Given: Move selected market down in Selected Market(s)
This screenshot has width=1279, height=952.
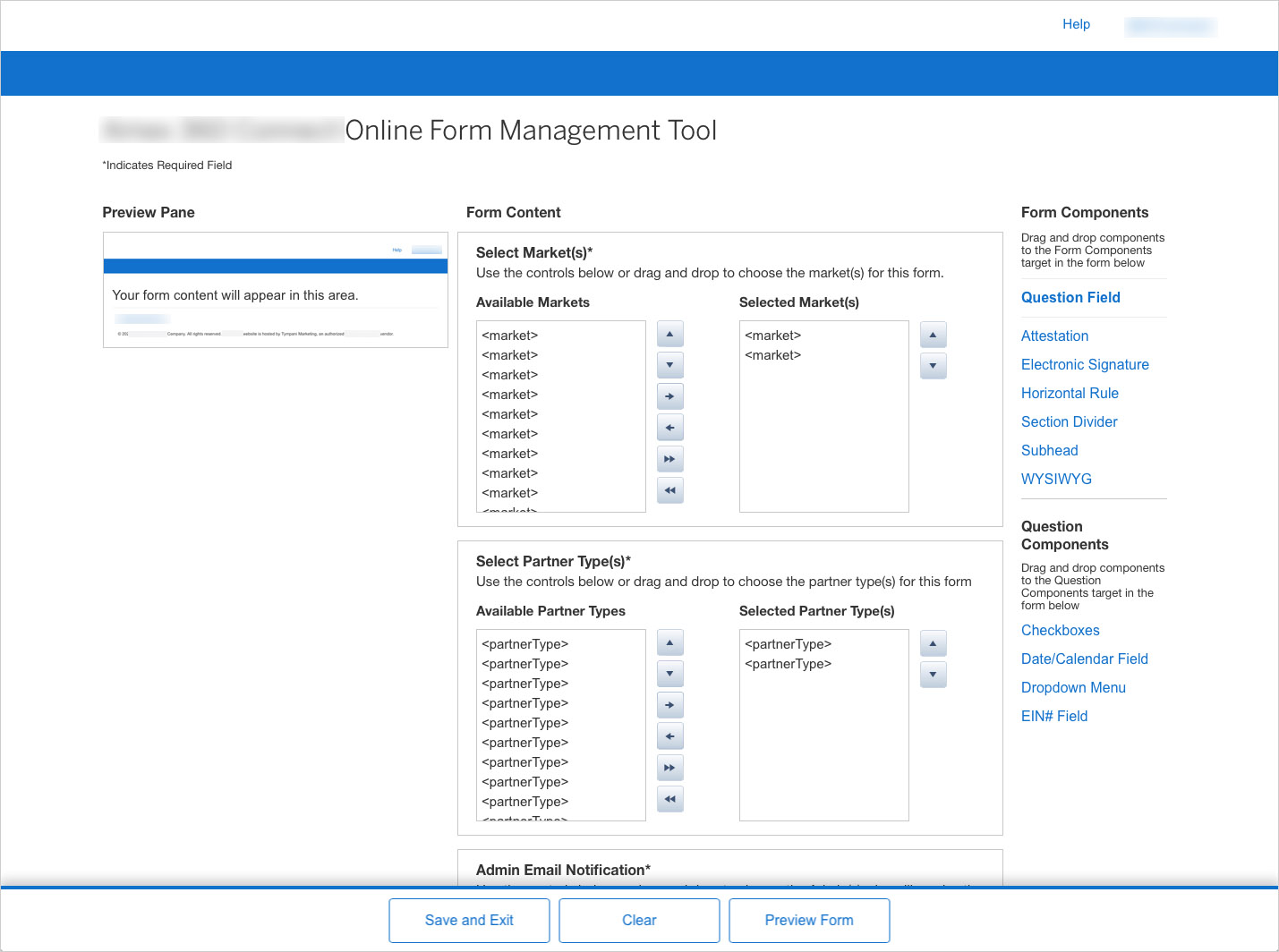Looking at the screenshot, I should pos(933,366).
